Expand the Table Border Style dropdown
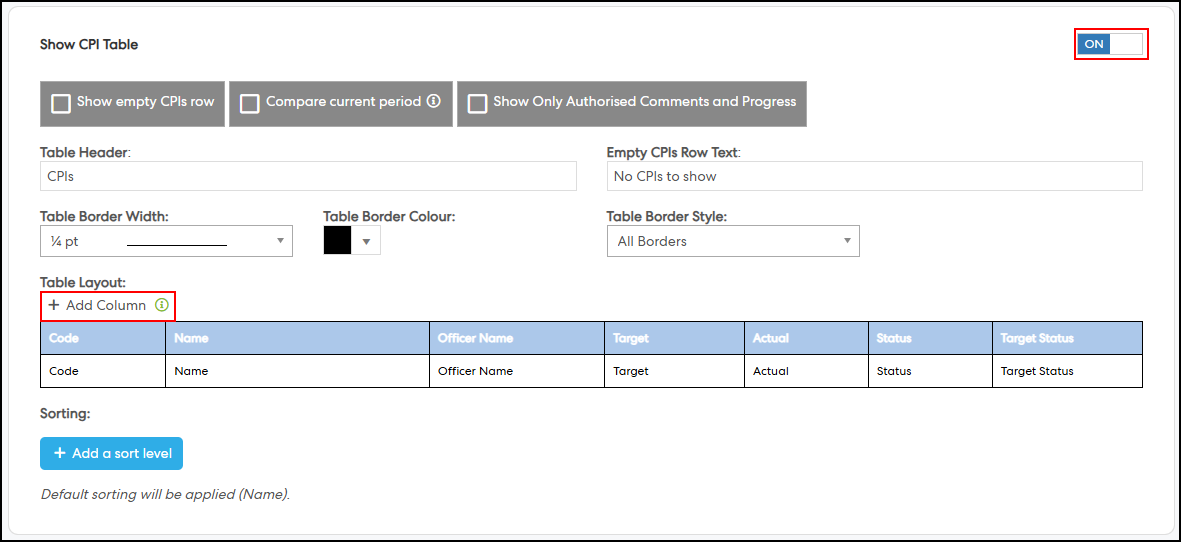This screenshot has width=1181, height=542. point(732,241)
